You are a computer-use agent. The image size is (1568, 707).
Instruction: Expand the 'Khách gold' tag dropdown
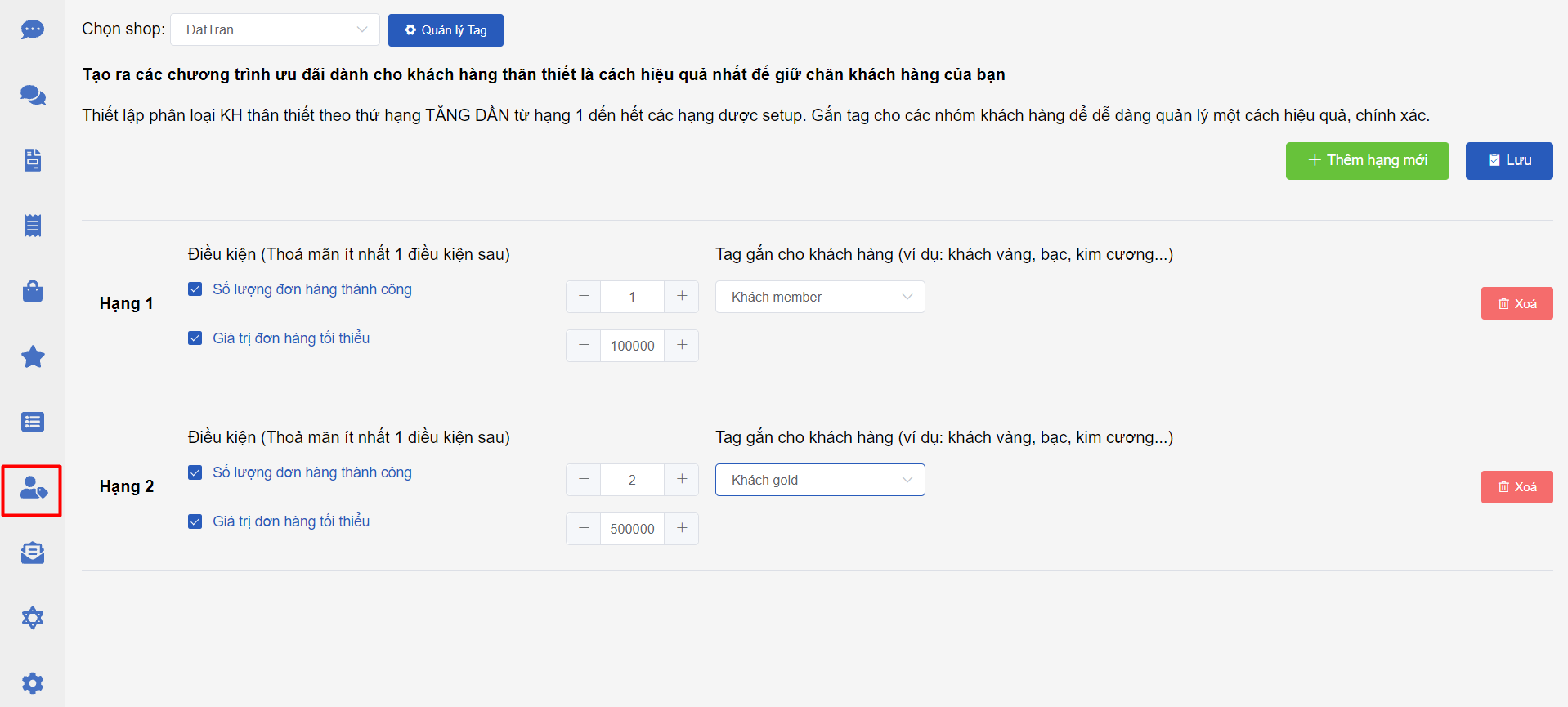tap(819, 480)
